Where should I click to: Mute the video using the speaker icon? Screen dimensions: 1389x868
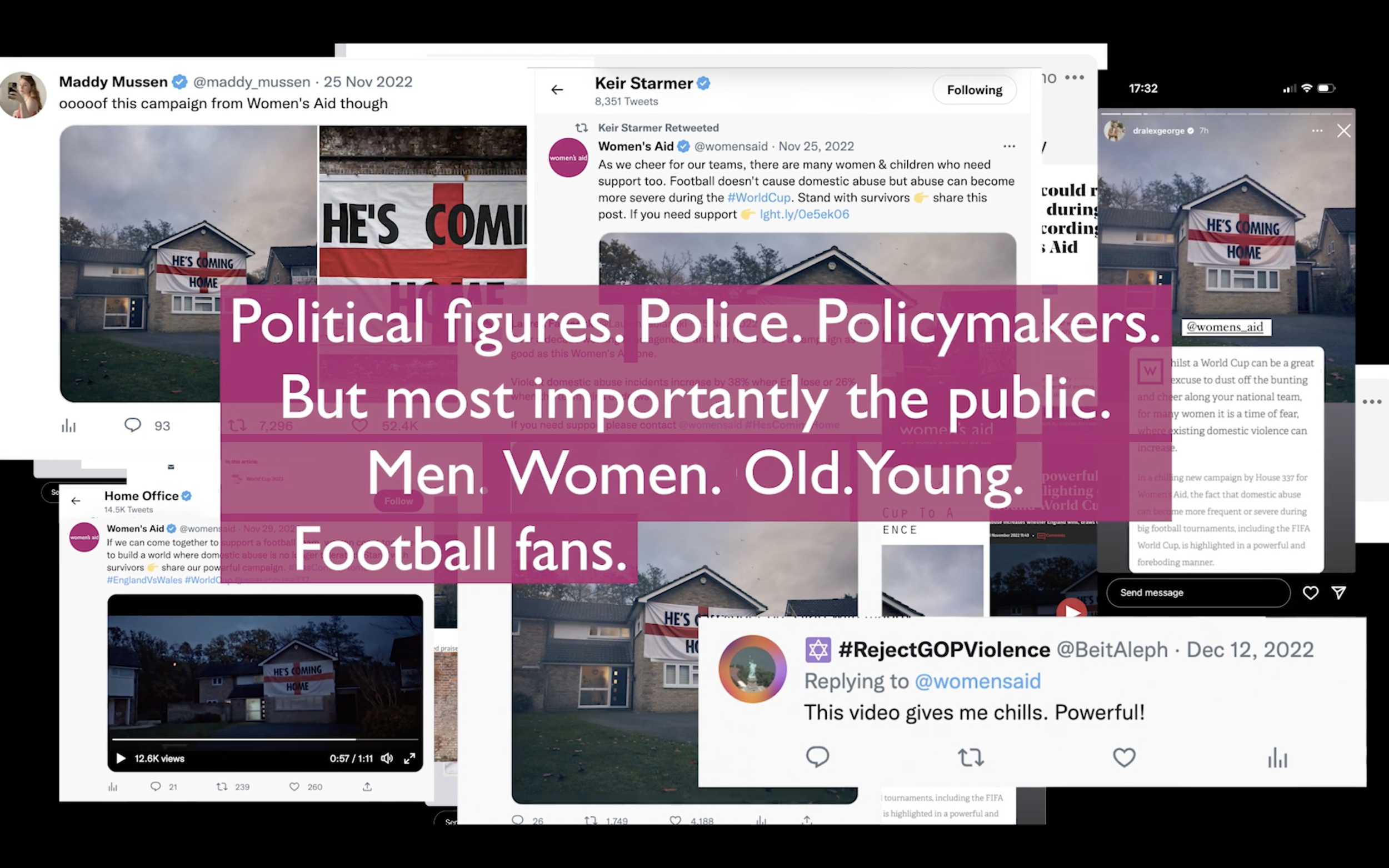pos(387,759)
